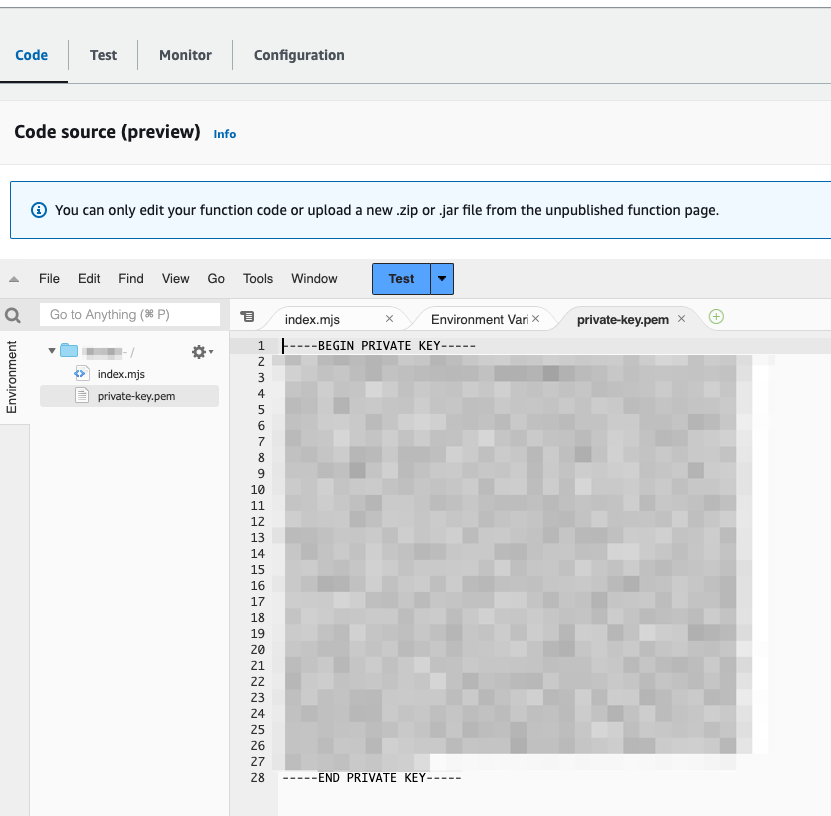Image resolution: width=831 pixels, height=816 pixels.
Task: Select index.mjs in file tree
Action: [x=121, y=374]
